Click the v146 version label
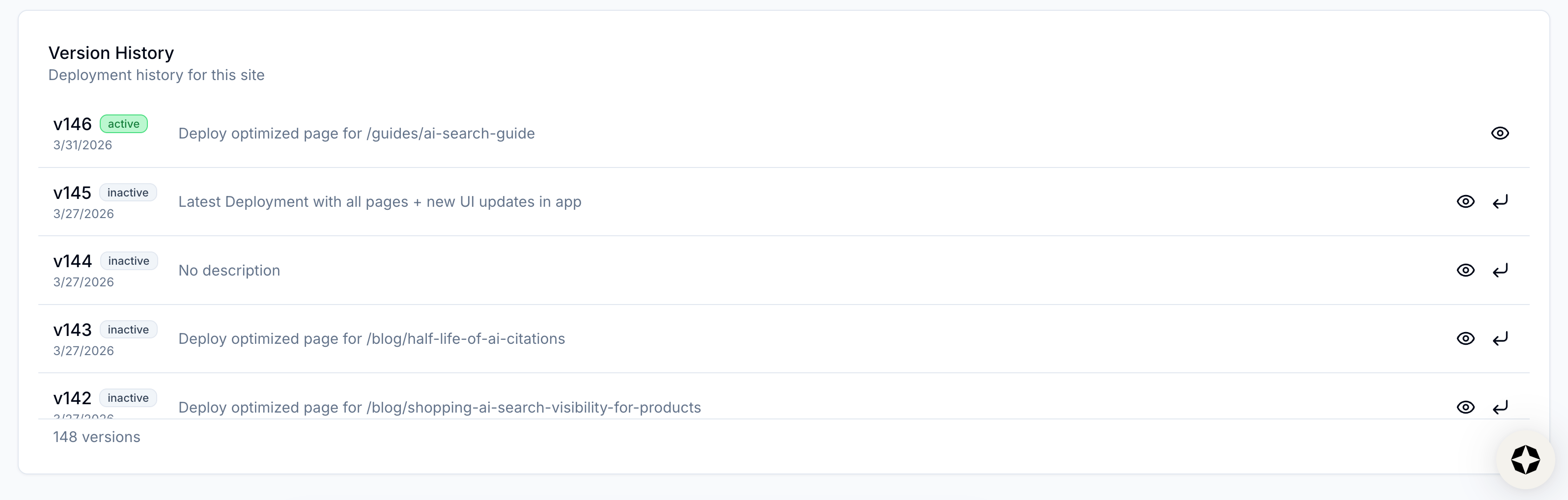The height and width of the screenshot is (500, 1568). coord(72,124)
